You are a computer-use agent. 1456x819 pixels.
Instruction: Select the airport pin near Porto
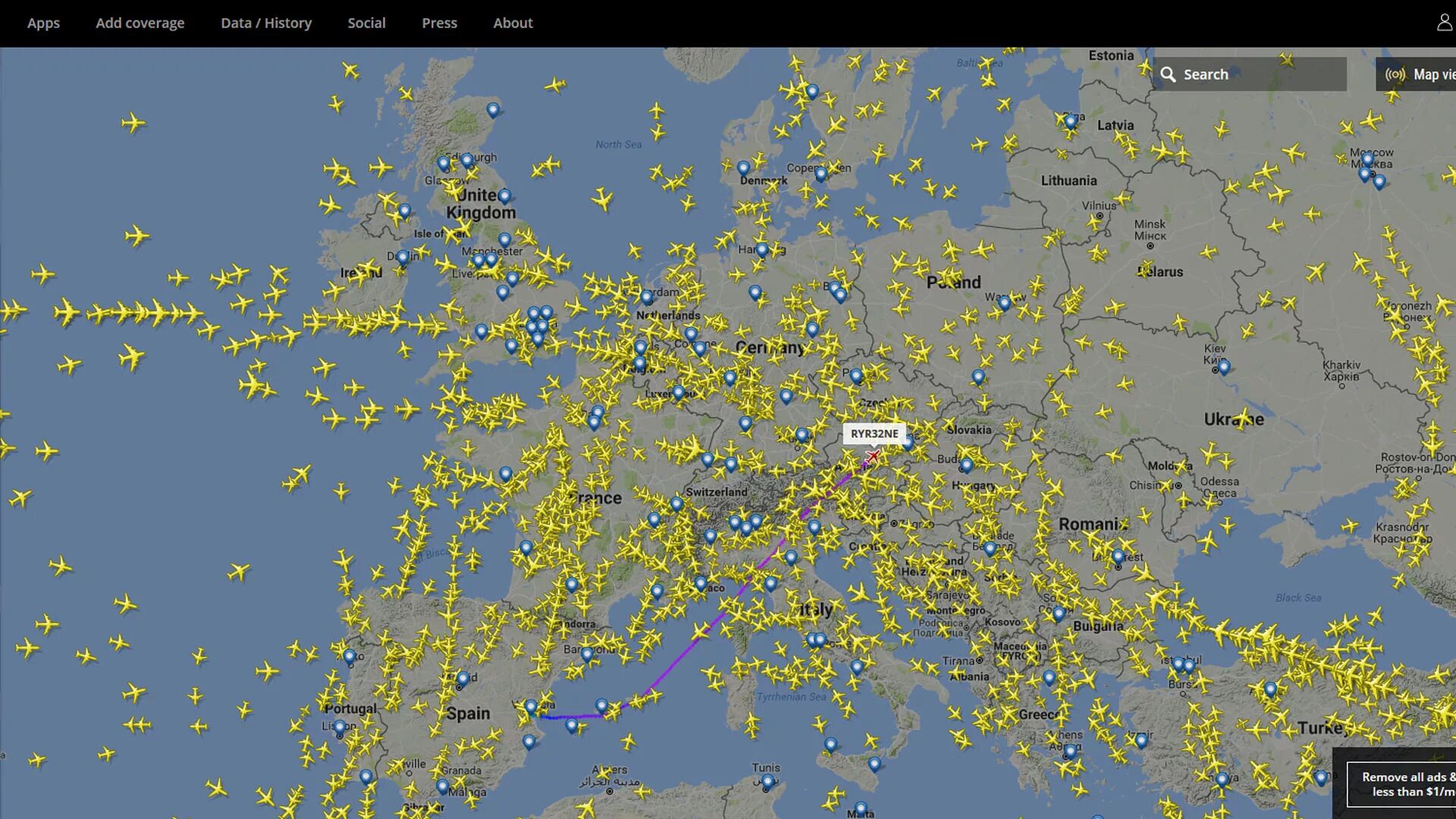[349, 656]
